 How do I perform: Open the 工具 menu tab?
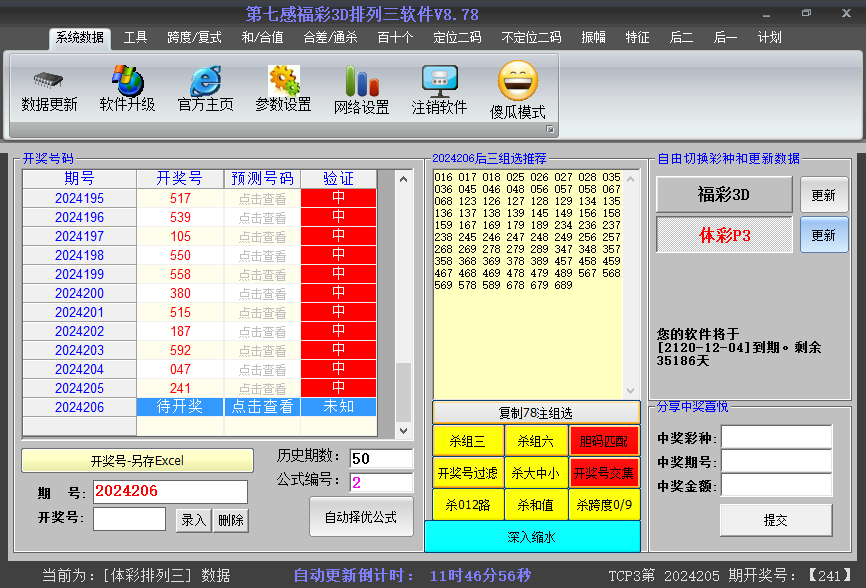[135, 38]
